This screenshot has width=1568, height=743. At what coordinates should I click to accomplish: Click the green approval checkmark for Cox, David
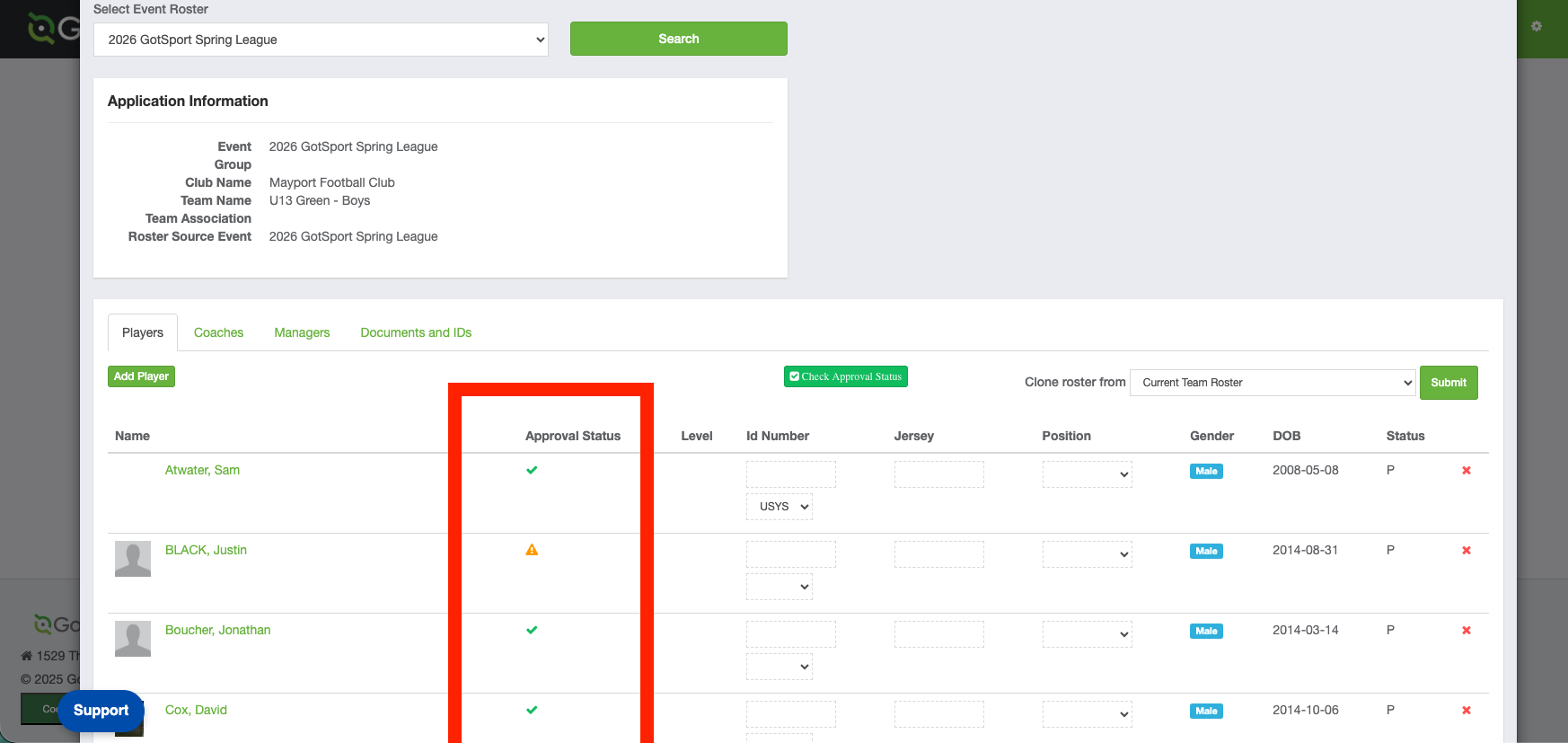[532, 710]
